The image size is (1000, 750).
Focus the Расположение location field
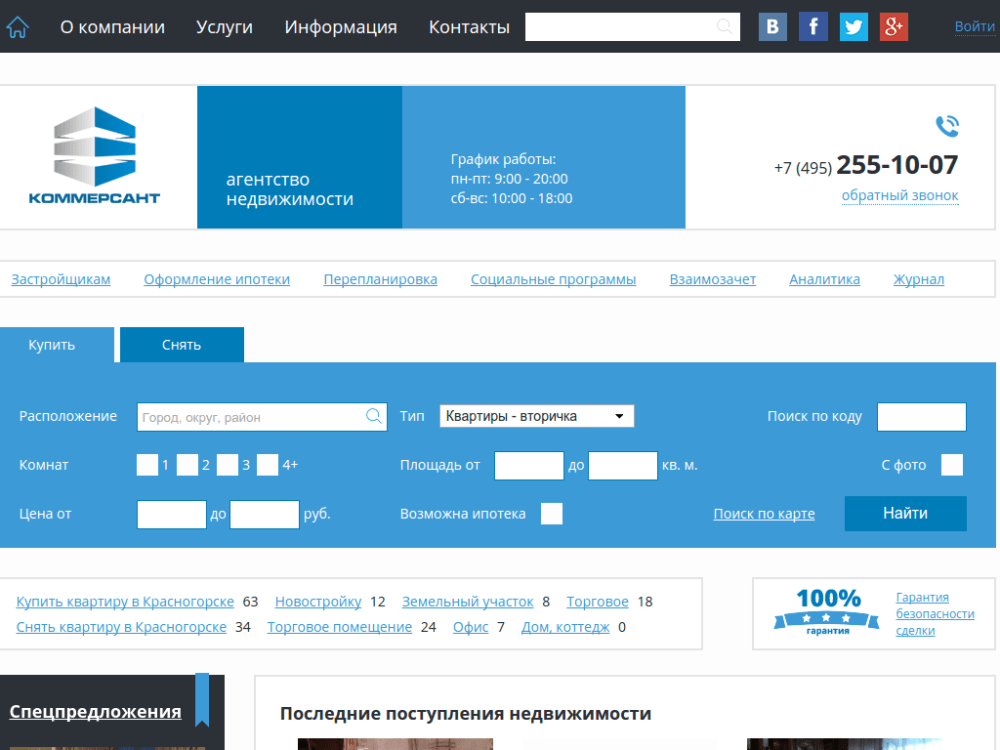(x=262, y=417)
